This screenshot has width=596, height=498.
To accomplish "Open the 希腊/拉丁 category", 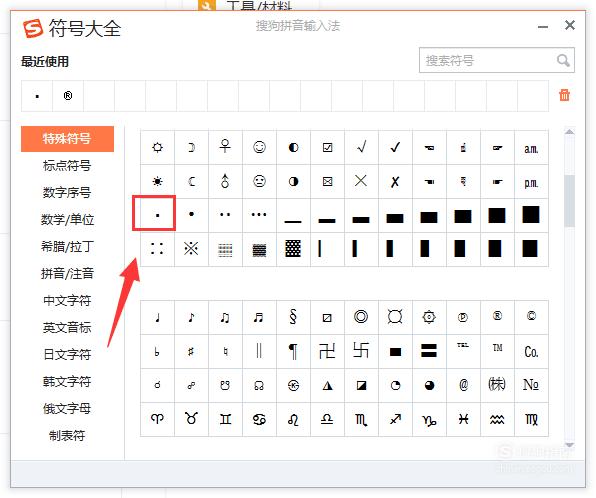I will coord(67,247).
